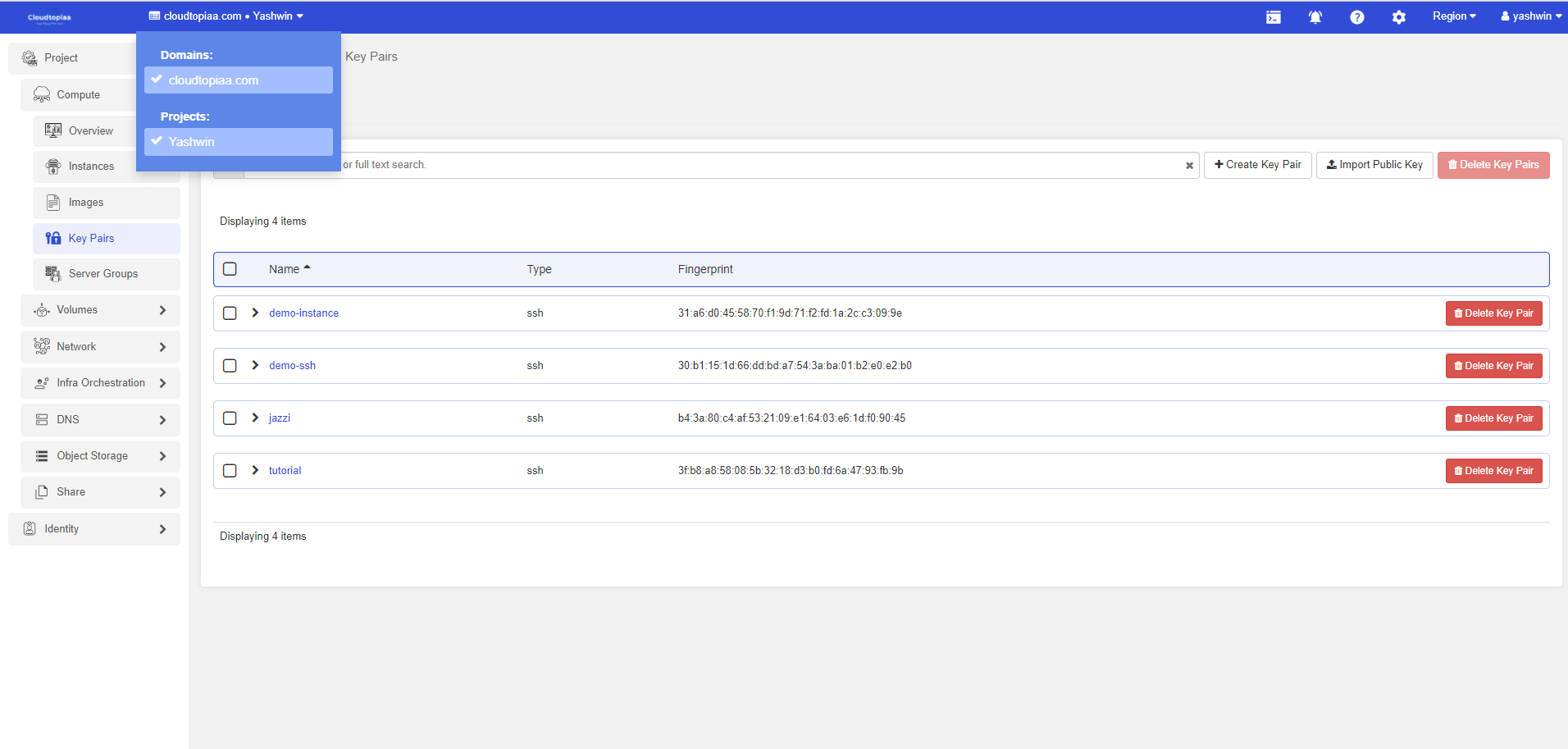Image resolution: width=1568 pixels, height=749 pixels.
Task: Select the Yashwin project in dropdown
Action: pos(239,142)
